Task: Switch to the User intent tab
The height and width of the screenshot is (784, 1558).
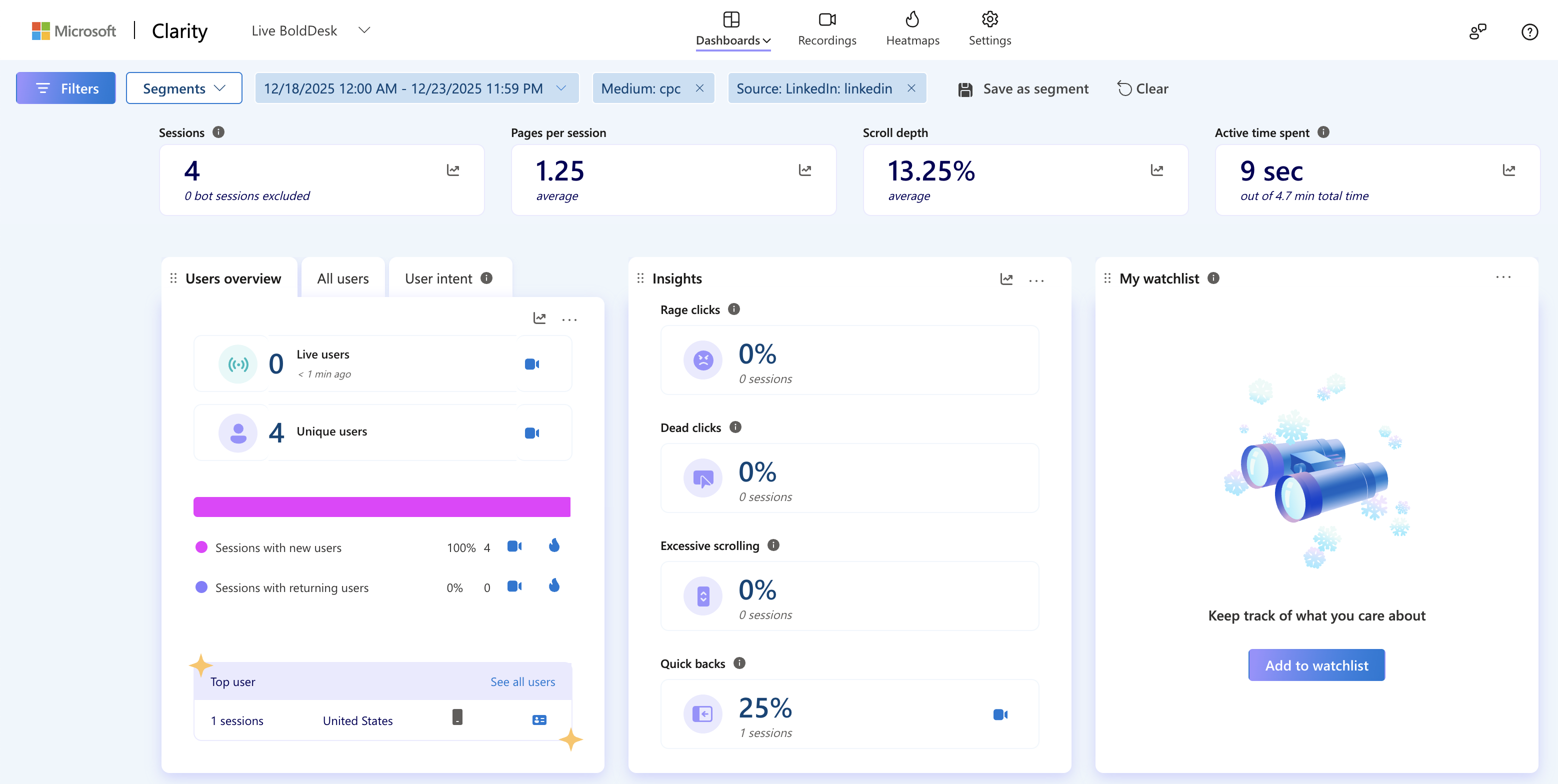Action: tap(438, 279)
